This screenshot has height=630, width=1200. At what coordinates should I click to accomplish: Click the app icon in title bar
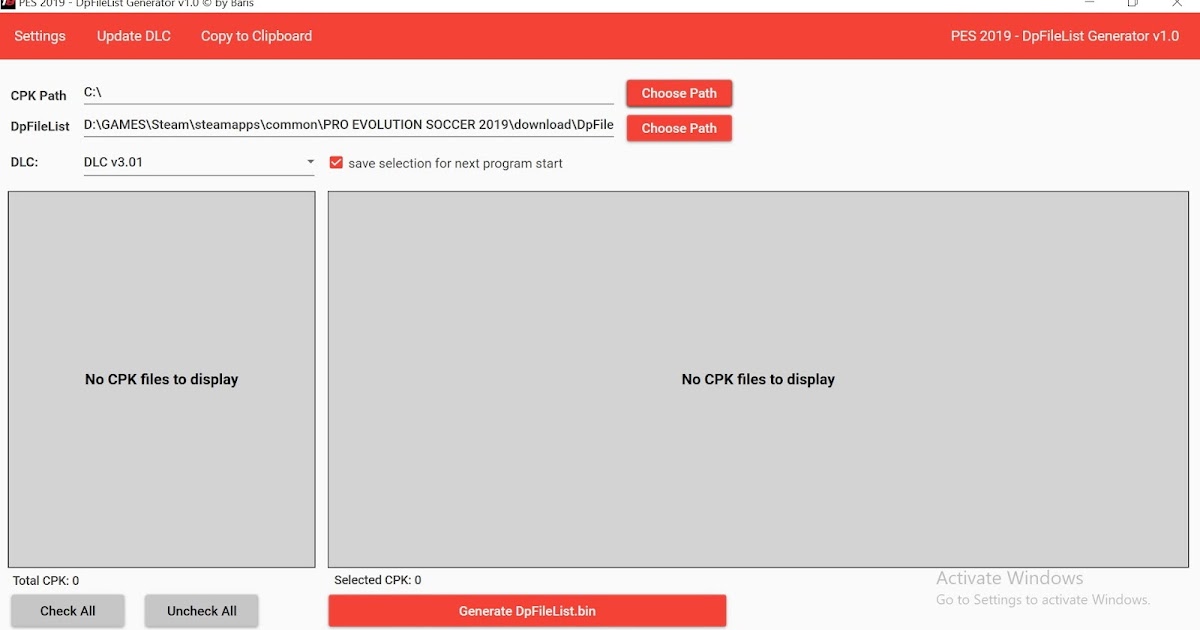click(x=7, y=3)
